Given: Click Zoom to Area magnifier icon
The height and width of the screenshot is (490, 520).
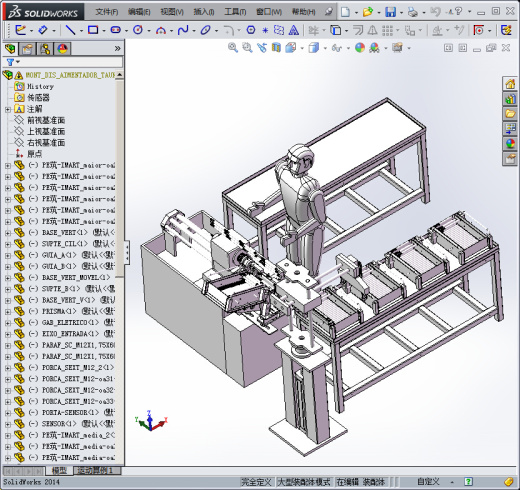Looking at the screenshot, I should pyautogui.click(x=247, y=48).
